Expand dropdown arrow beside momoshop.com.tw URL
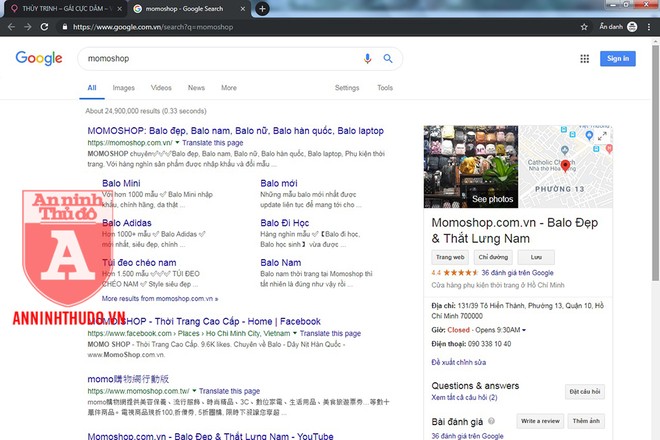 pyautogui.click(x=194, y=391)
